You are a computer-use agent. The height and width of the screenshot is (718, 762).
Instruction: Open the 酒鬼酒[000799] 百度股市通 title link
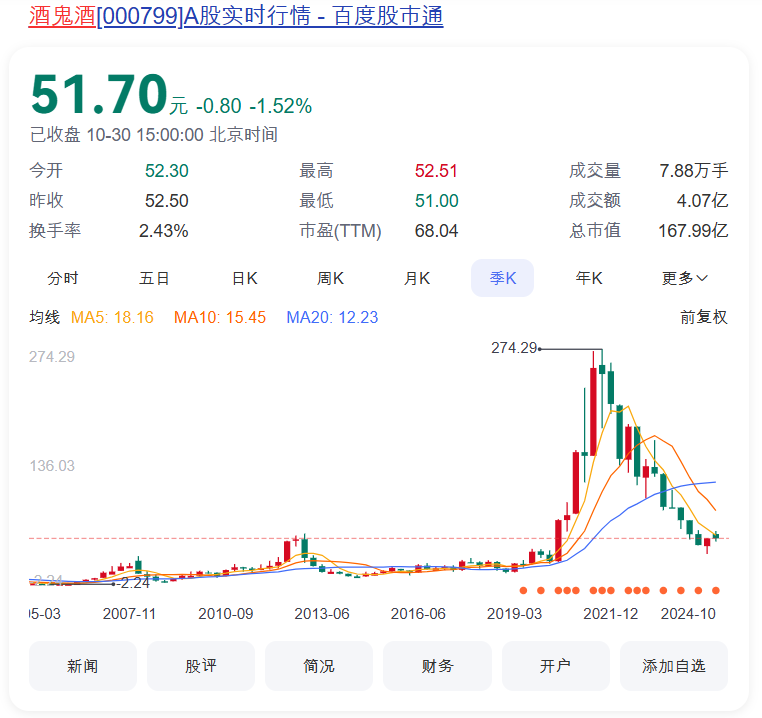pyautogui.click(x=236, y=16)
